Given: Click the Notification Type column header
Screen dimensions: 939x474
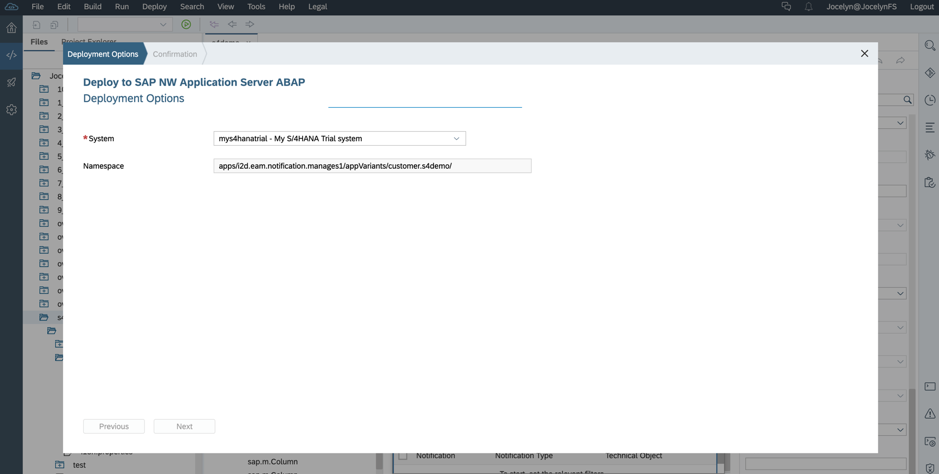Looking at the screenshot, I should tap(523, 456).
